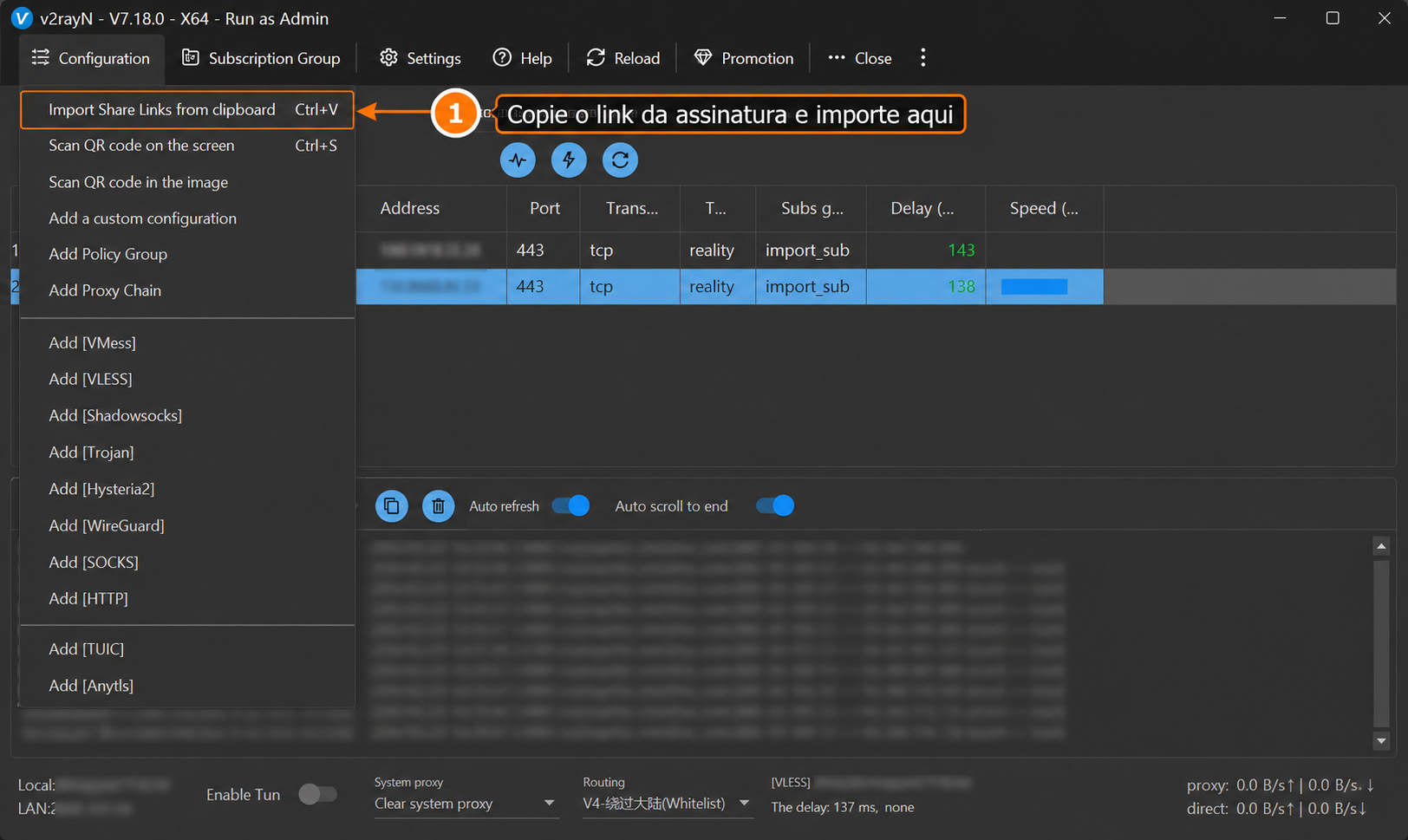The height and width of the screenshot is (840, 1408).
Task: Select Add Proxy Chain
Action: [187, 290]
